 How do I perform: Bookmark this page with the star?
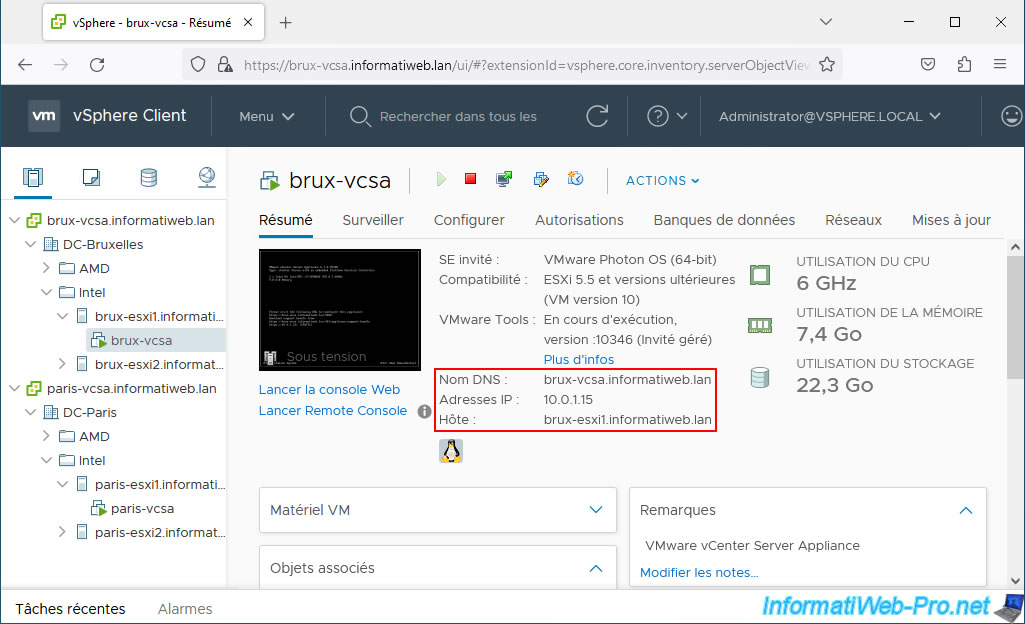pos(827,64)
